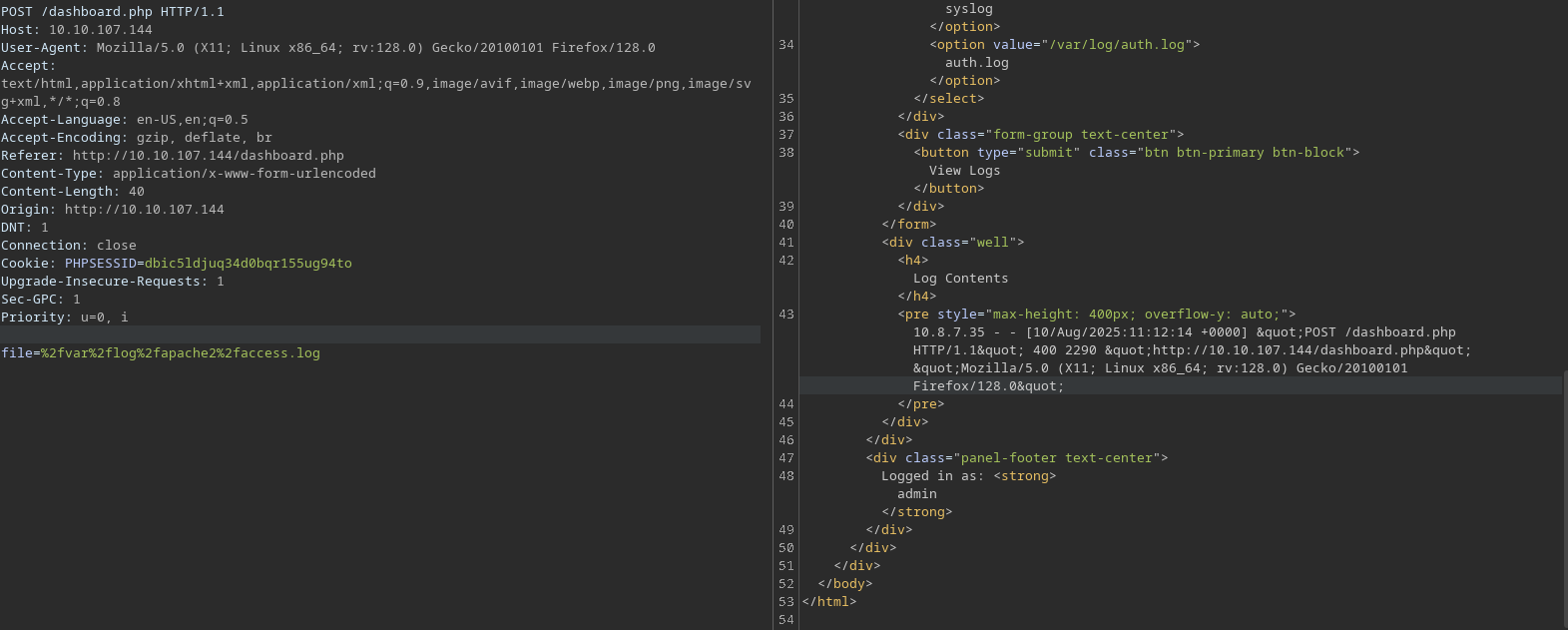Click the Referer header URL

pos(208,156)
